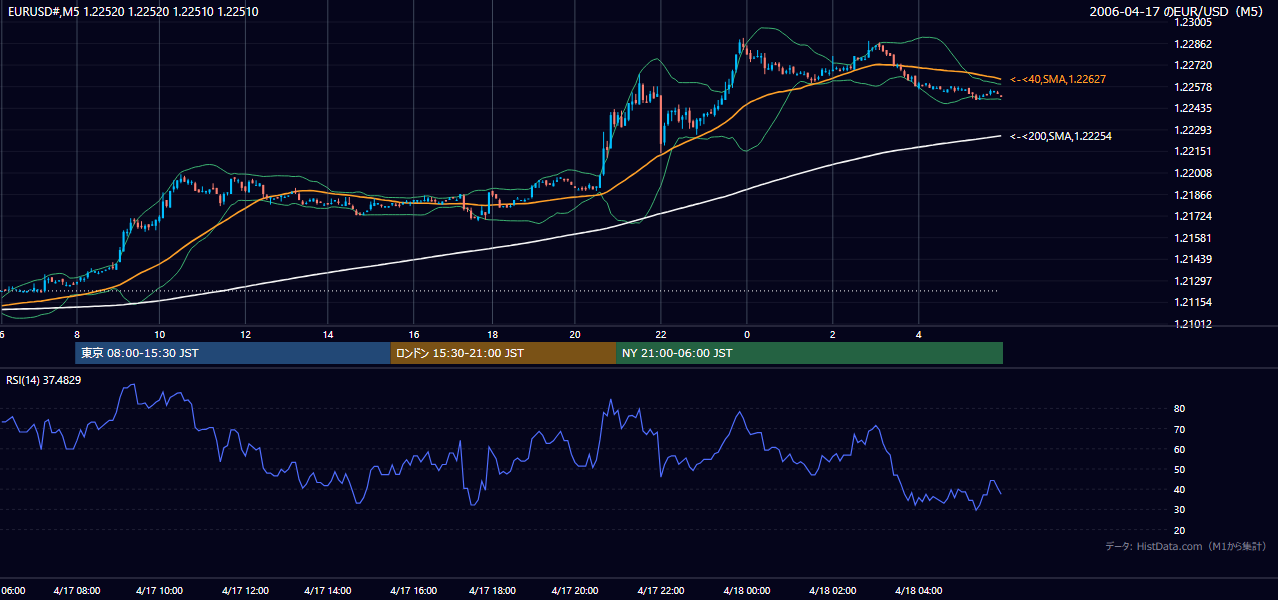Image resolution: width=1278 pixels, height=600 pixels.
Task: Click price axis value 1.21866
Action: tap(1193, 195)
